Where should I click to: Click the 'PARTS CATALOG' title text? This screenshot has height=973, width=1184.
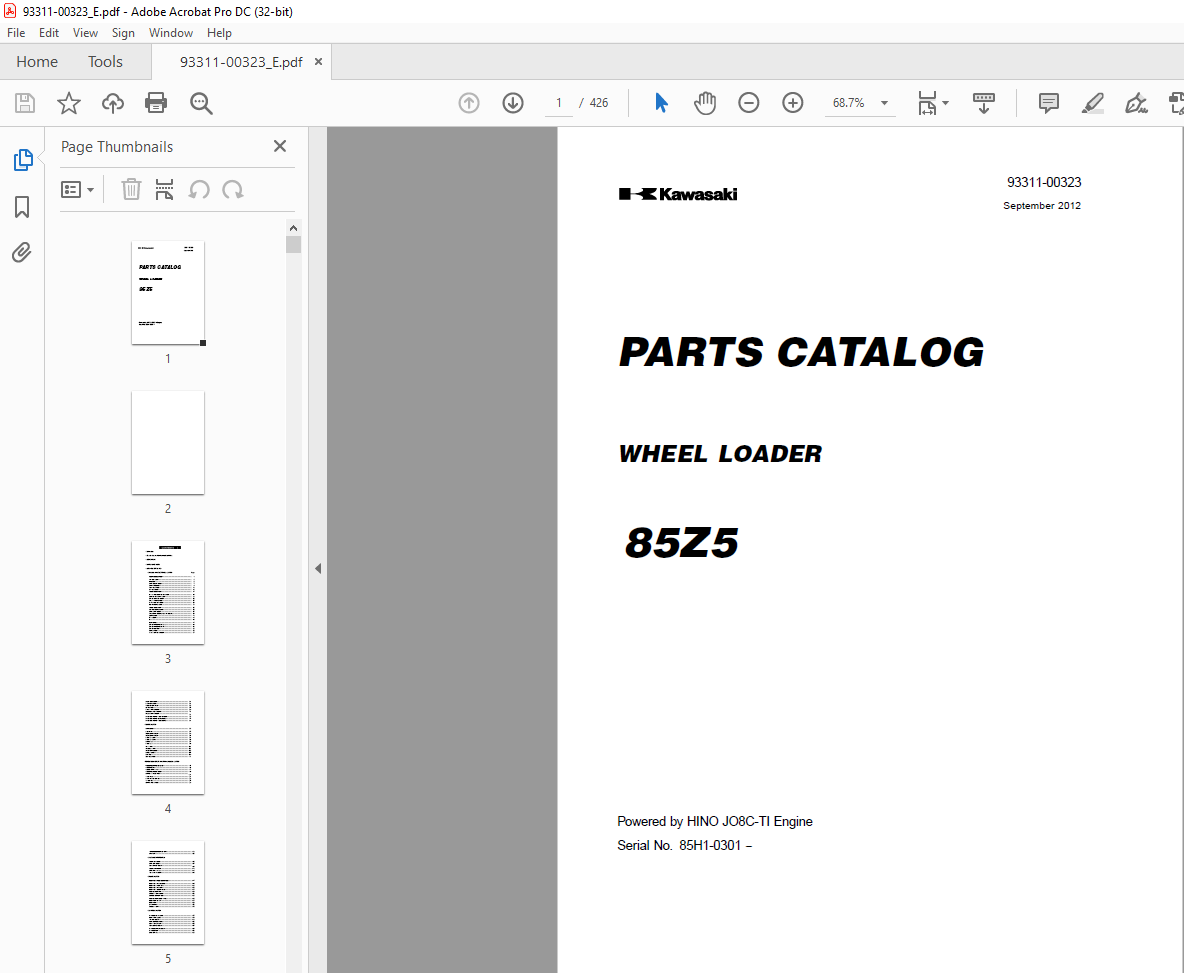click(801, 353)
